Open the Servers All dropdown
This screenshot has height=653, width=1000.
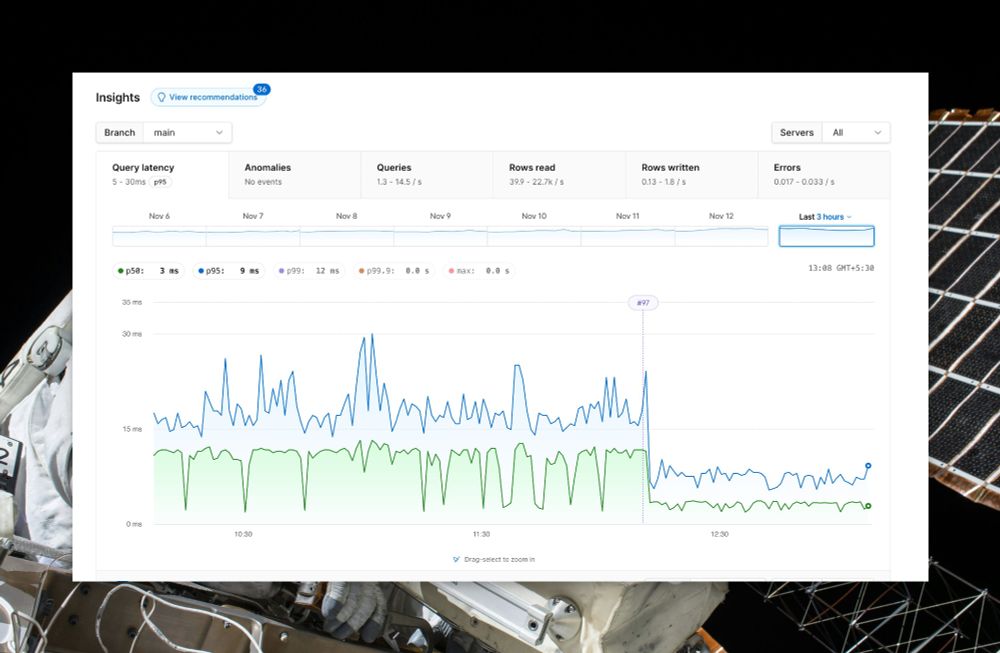pyautogui.click(x=830, y=133)
